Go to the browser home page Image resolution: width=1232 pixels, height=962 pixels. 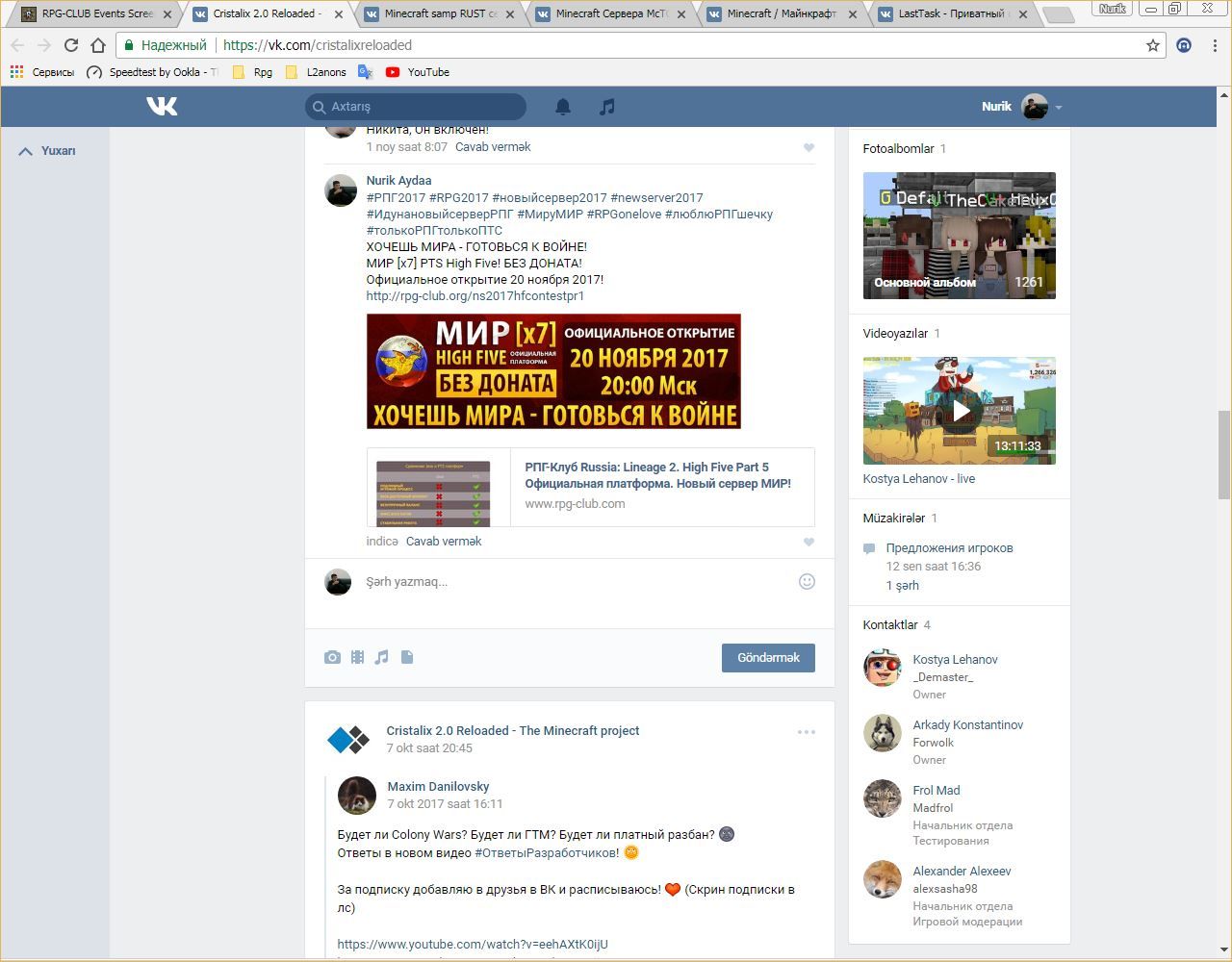[x=98, y=45]
